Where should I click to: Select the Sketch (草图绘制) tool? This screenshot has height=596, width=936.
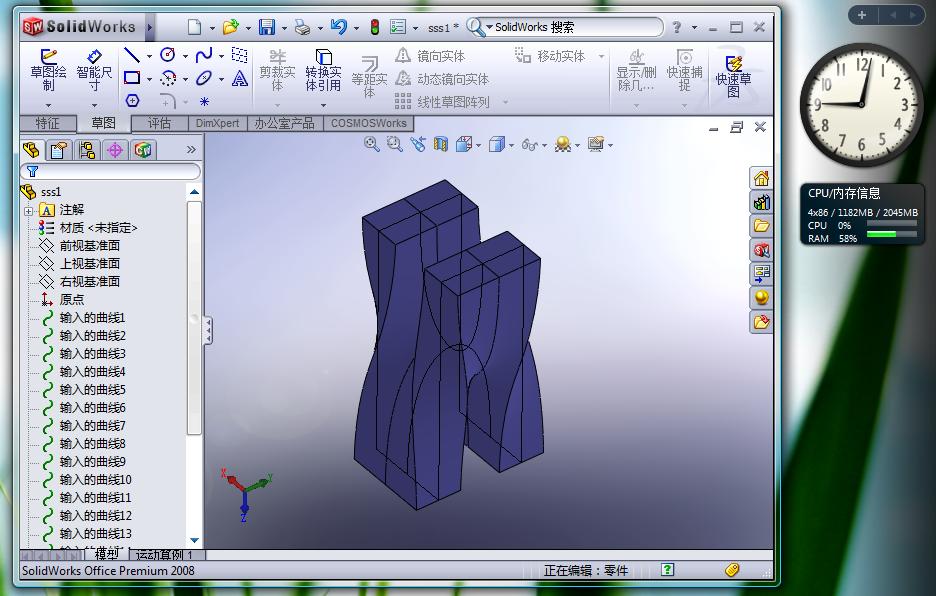[48, 70]
